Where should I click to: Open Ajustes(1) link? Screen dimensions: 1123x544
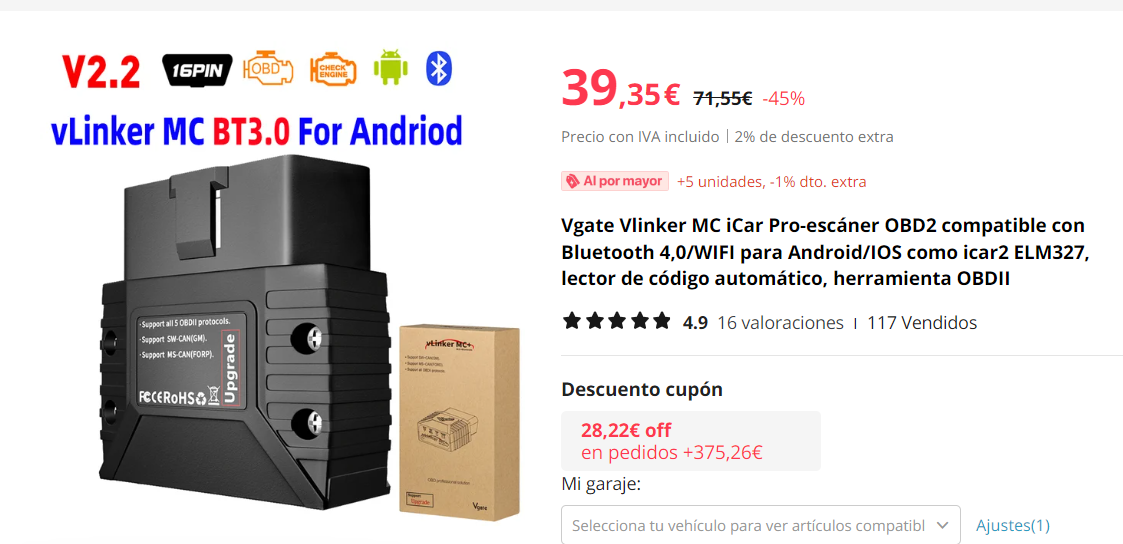point(1013,525)
